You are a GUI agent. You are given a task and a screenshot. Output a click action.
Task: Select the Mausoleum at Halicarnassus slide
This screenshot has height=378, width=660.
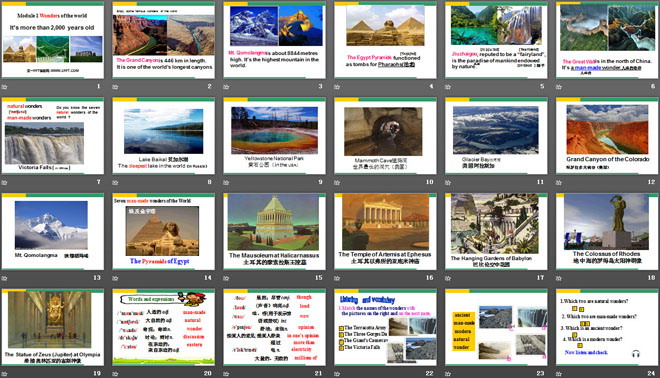pyautogui.click(x=274, y=231)
